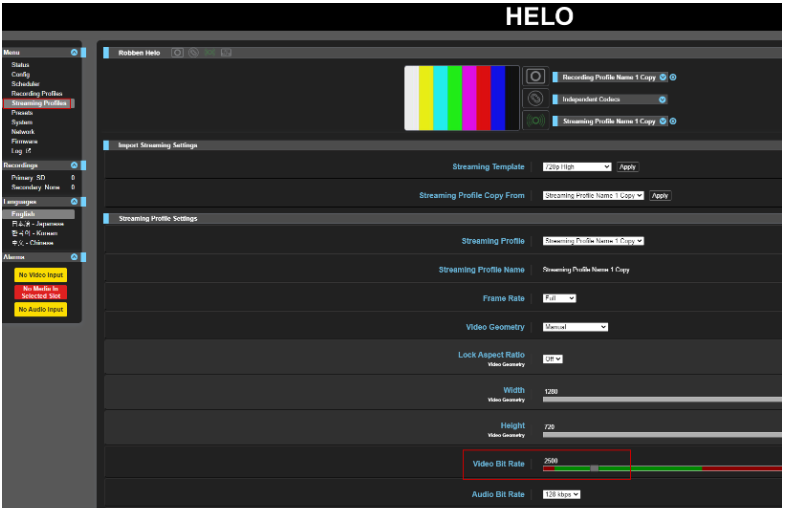
Task: Open the external Log link icon
Action: tap(29, 150)
